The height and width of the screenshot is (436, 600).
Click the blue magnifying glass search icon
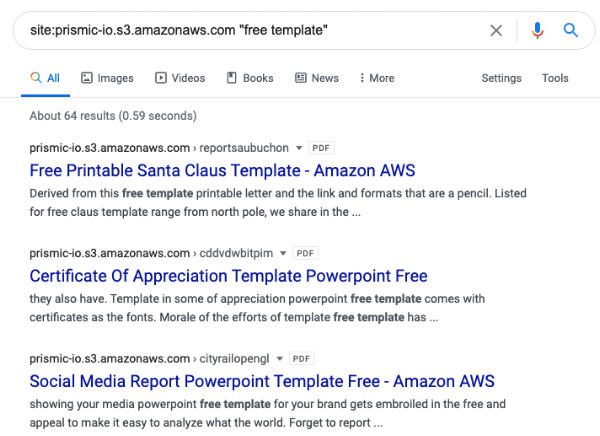[571, 30]
